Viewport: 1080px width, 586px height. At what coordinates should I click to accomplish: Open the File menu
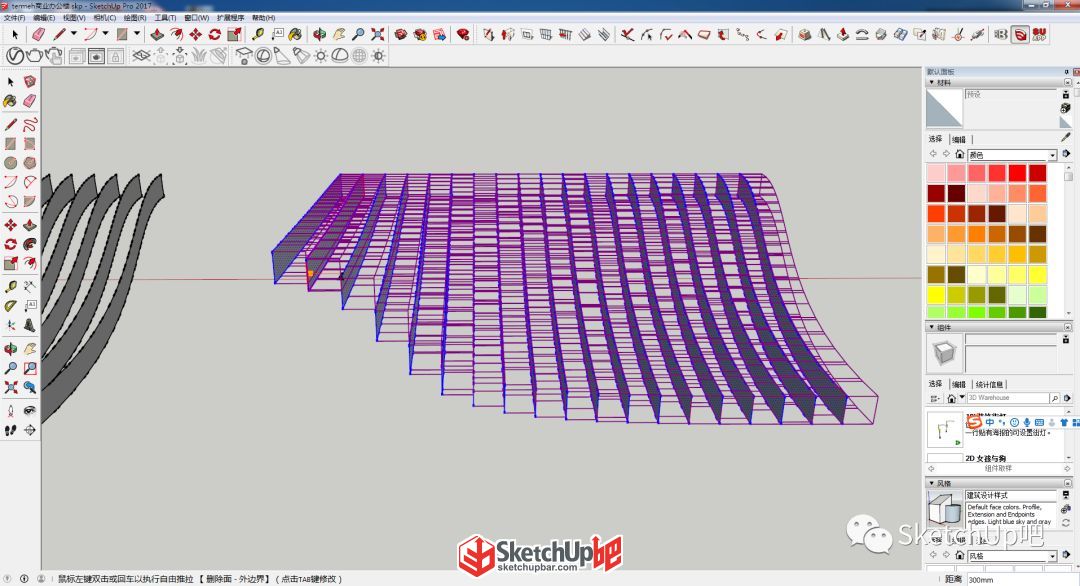click(x=14, y=18)
